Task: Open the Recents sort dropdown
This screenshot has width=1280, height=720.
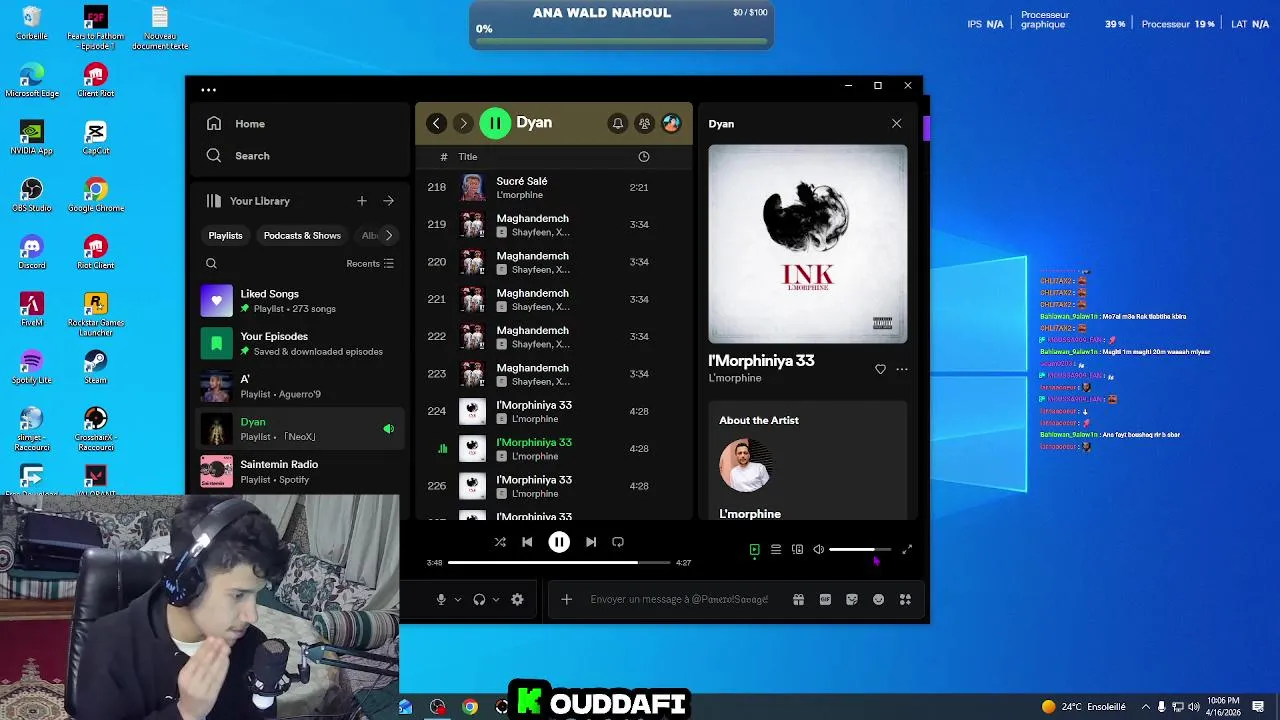Action: tap(370, 264)
